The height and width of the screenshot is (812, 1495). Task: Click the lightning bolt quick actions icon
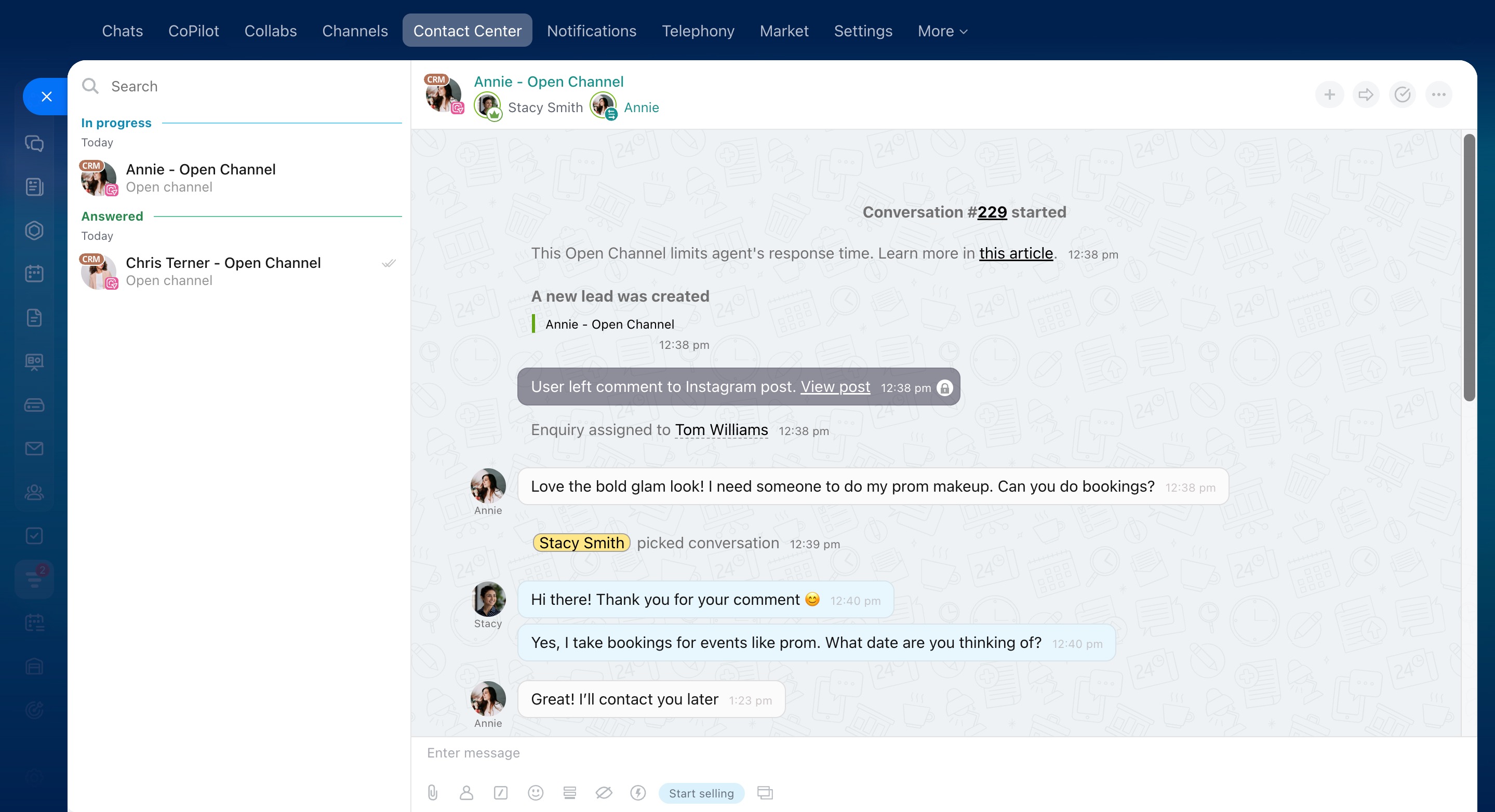pos(638,793)
